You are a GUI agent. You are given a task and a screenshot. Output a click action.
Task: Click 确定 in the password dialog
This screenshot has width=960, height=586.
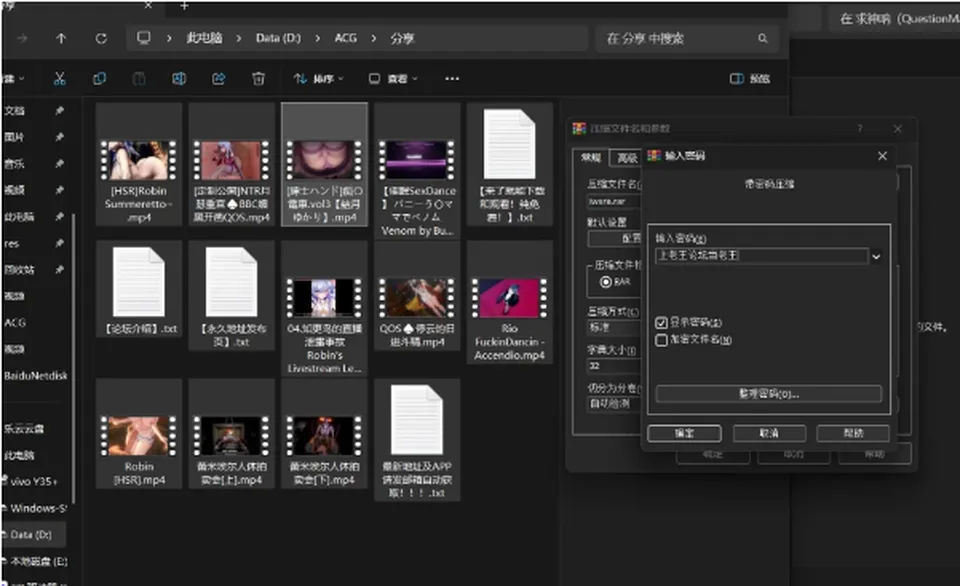[x=684, y=434]
